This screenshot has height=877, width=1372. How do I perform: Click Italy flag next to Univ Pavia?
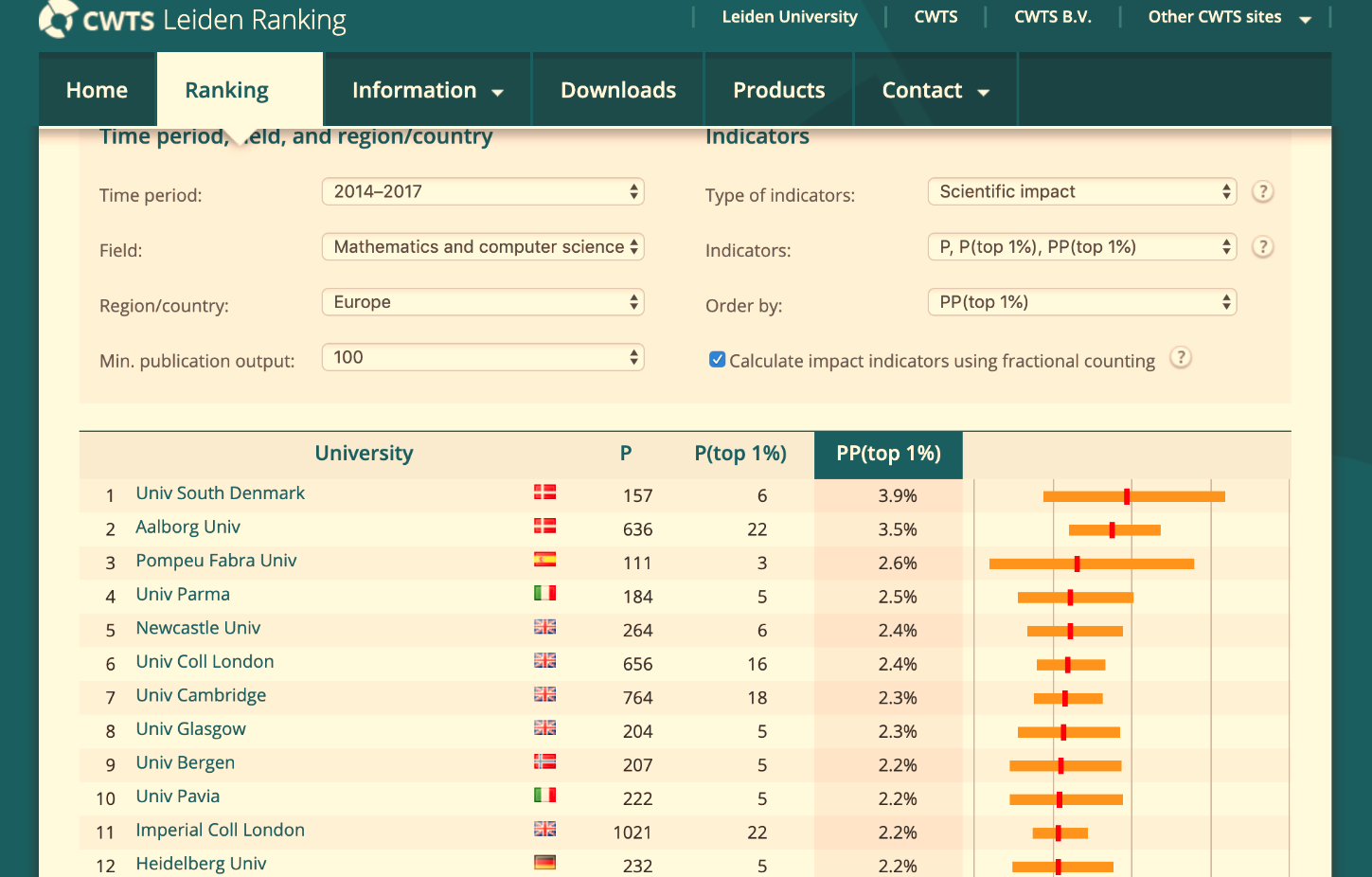544,795
